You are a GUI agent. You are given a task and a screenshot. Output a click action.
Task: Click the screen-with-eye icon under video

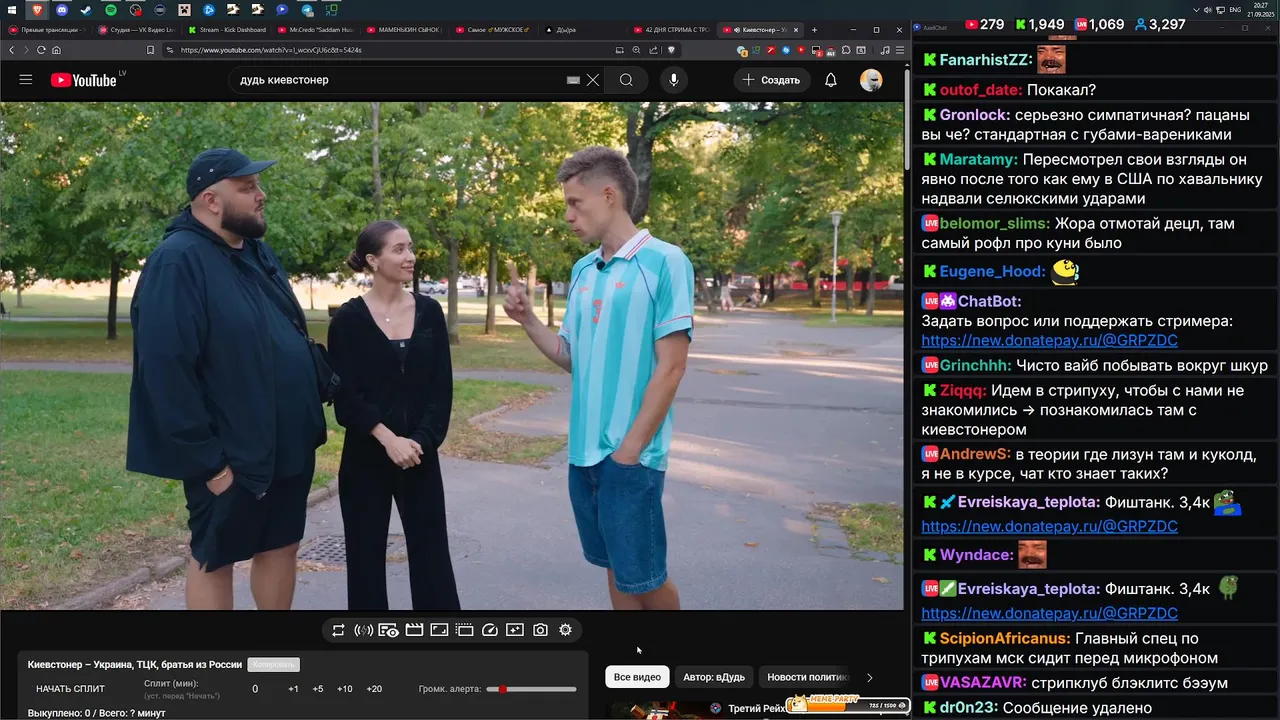tap(388, 630)
